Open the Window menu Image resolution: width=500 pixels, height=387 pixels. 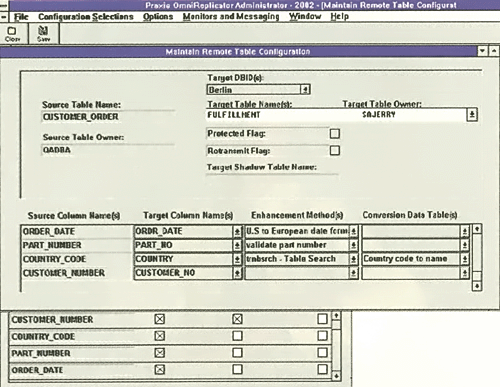305,17
